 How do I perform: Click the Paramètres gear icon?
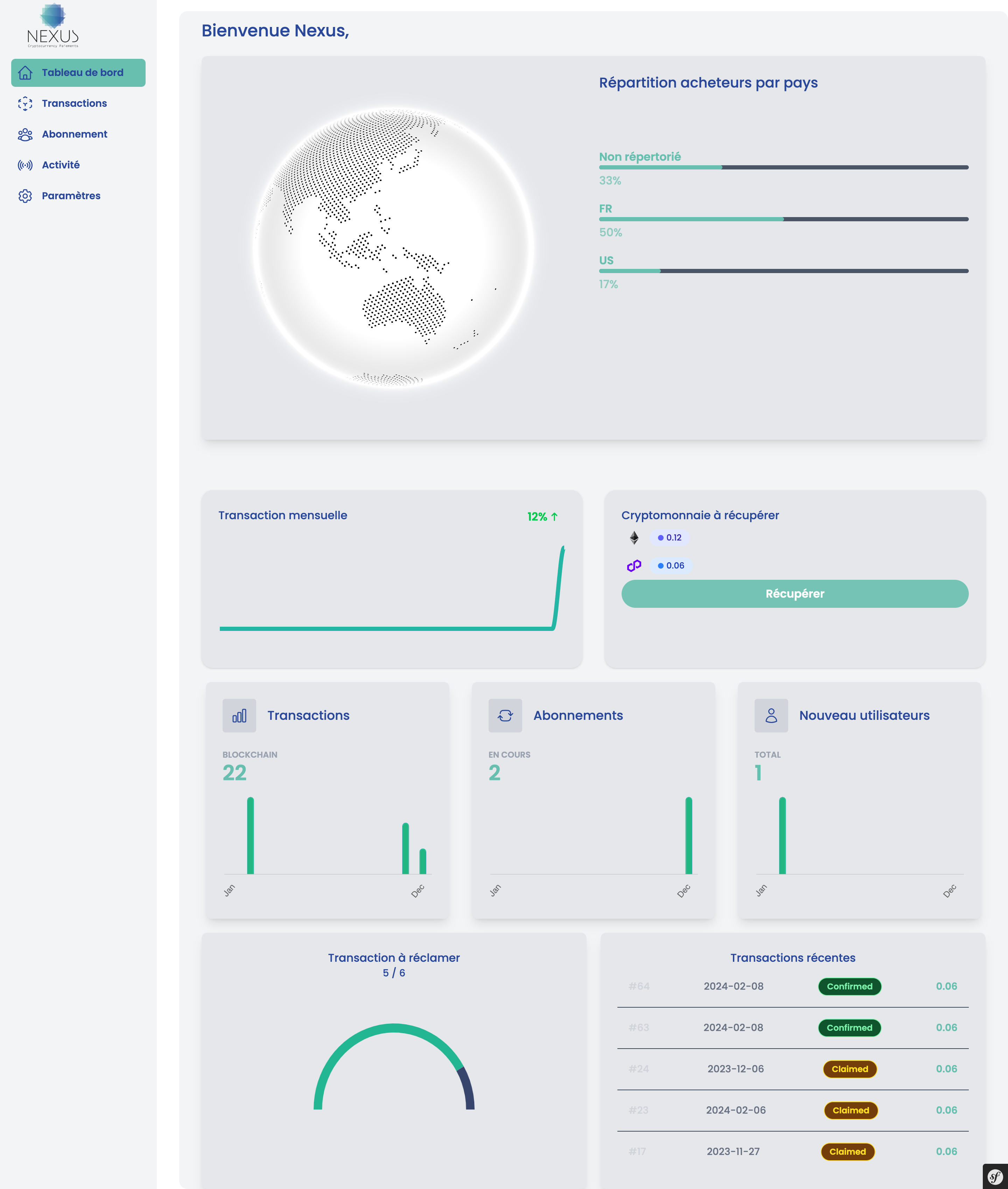click(x=25, y=196)
